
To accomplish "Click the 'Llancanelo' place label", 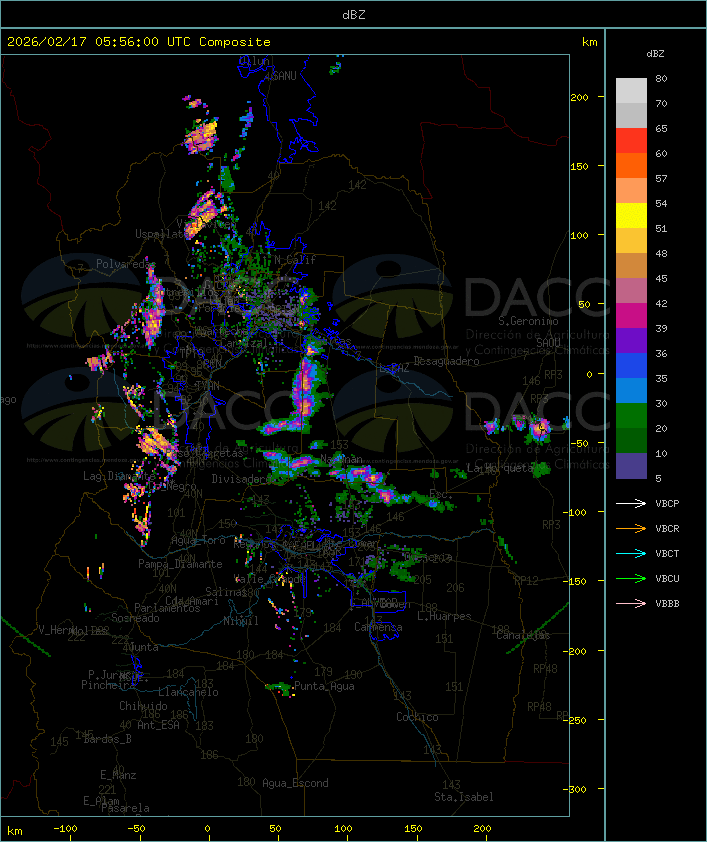I will [x=188, y=692].
